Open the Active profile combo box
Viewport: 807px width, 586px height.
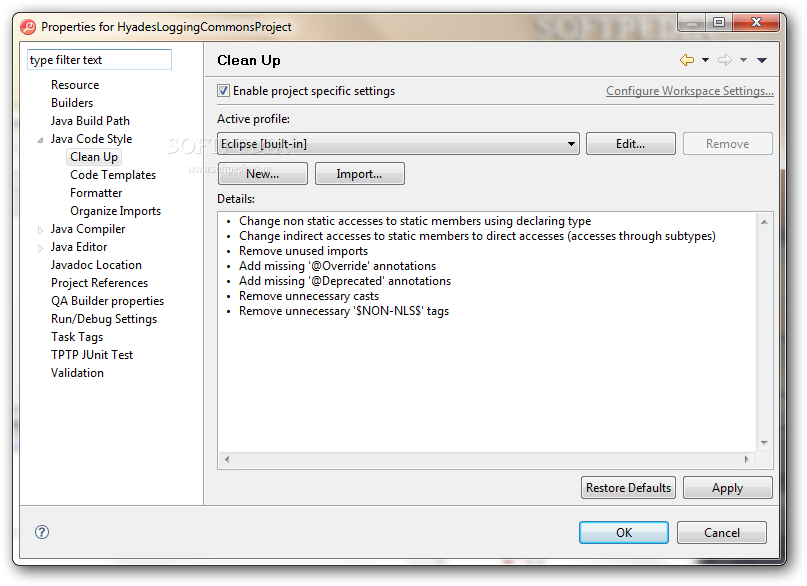pyautogui.click(x=398, y=144)
